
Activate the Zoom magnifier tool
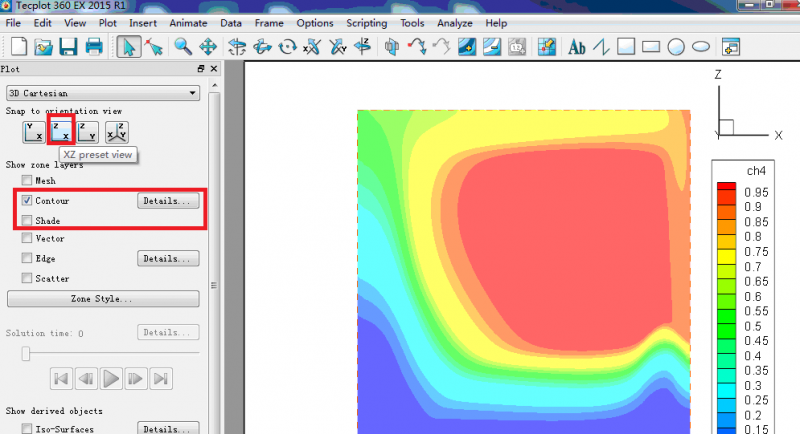183,47
